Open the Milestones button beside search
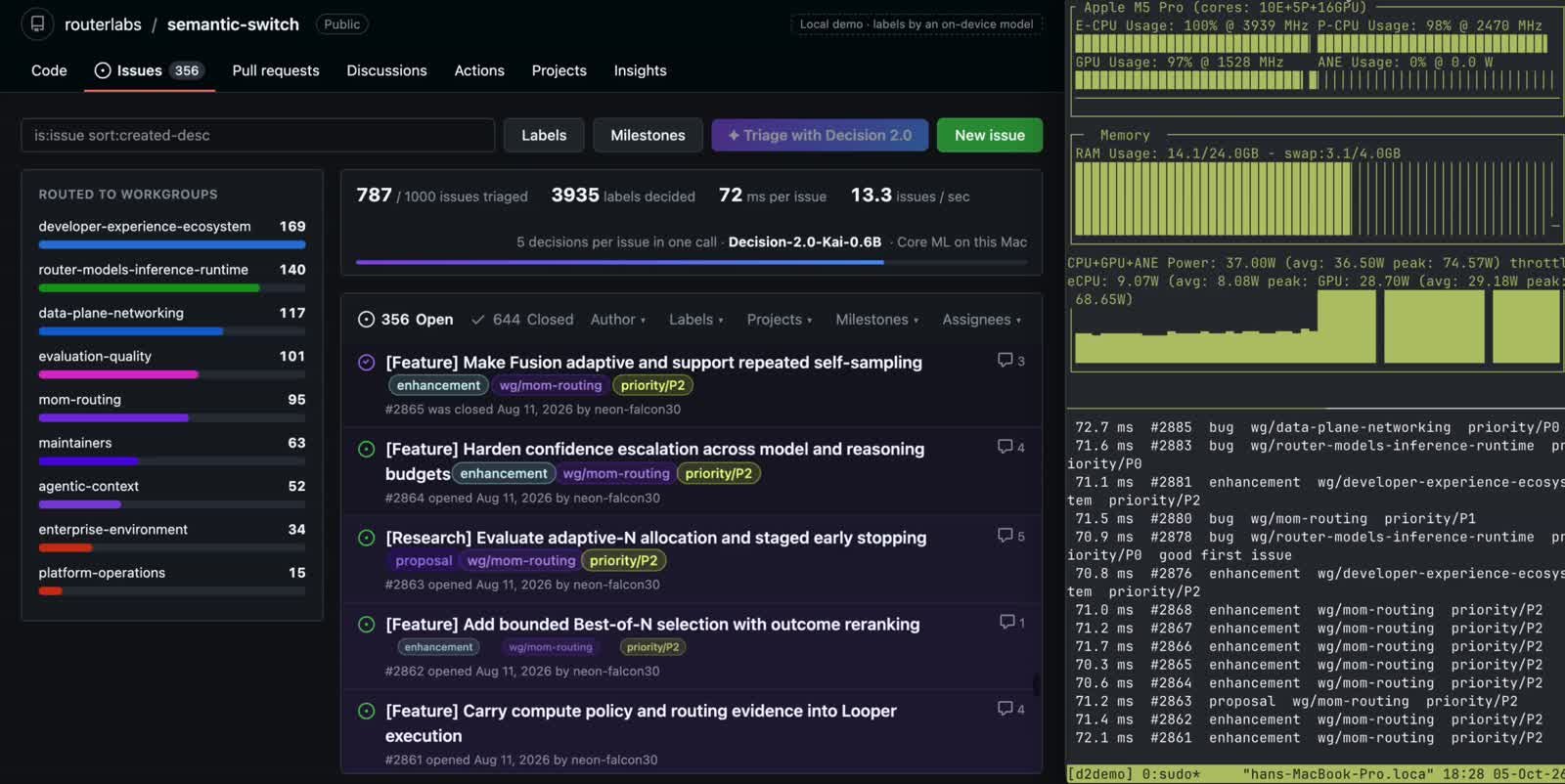 648,135
